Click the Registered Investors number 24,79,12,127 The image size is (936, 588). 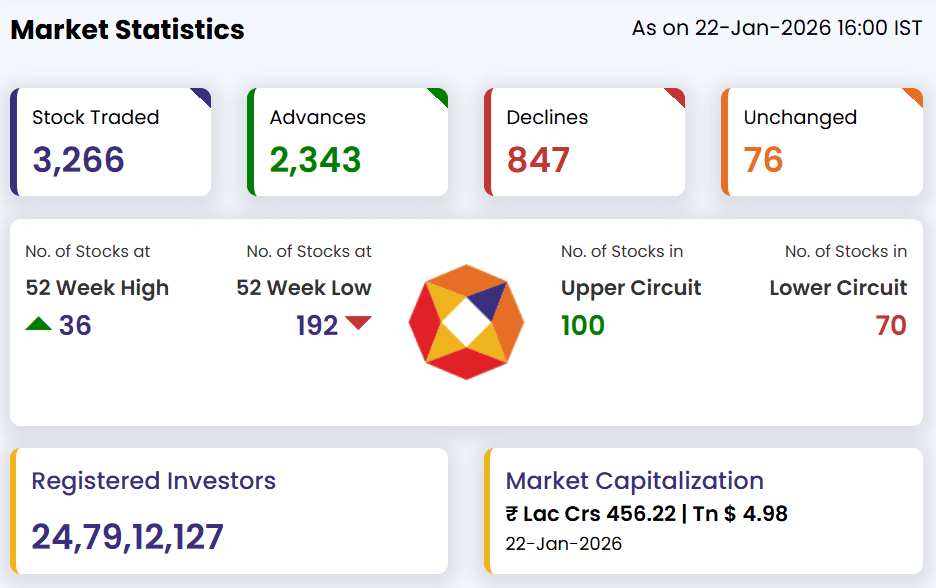click(127, 537)
